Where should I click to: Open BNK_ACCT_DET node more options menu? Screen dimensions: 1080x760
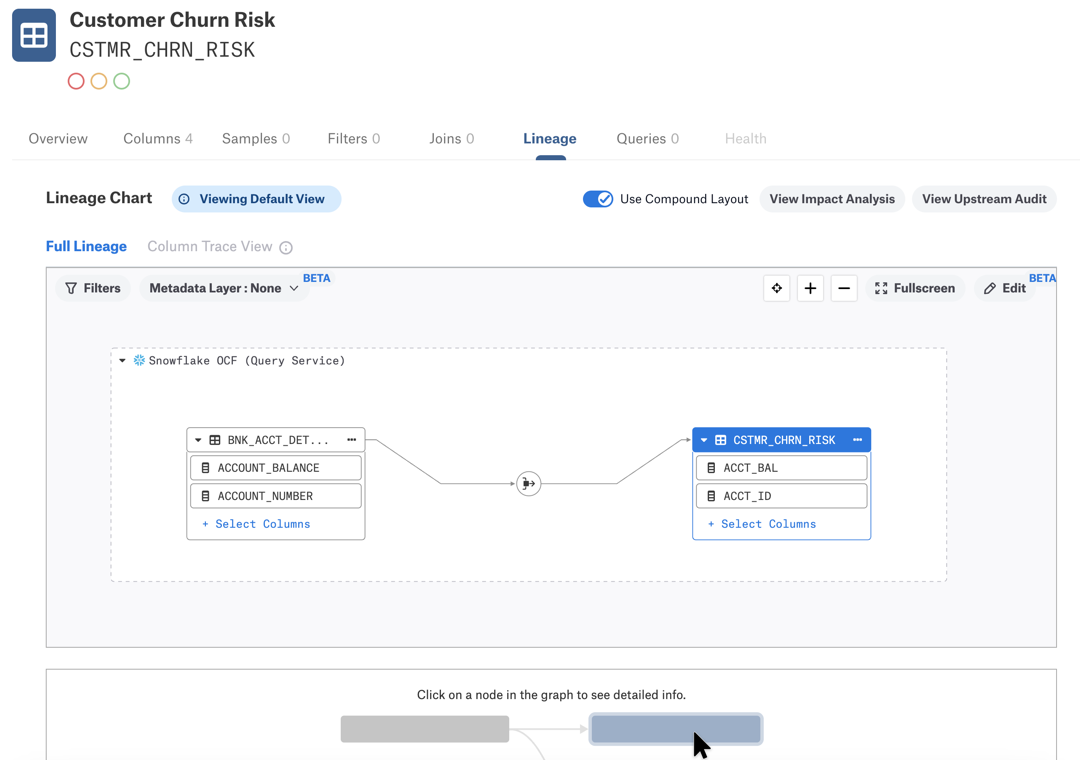point(352,440)
